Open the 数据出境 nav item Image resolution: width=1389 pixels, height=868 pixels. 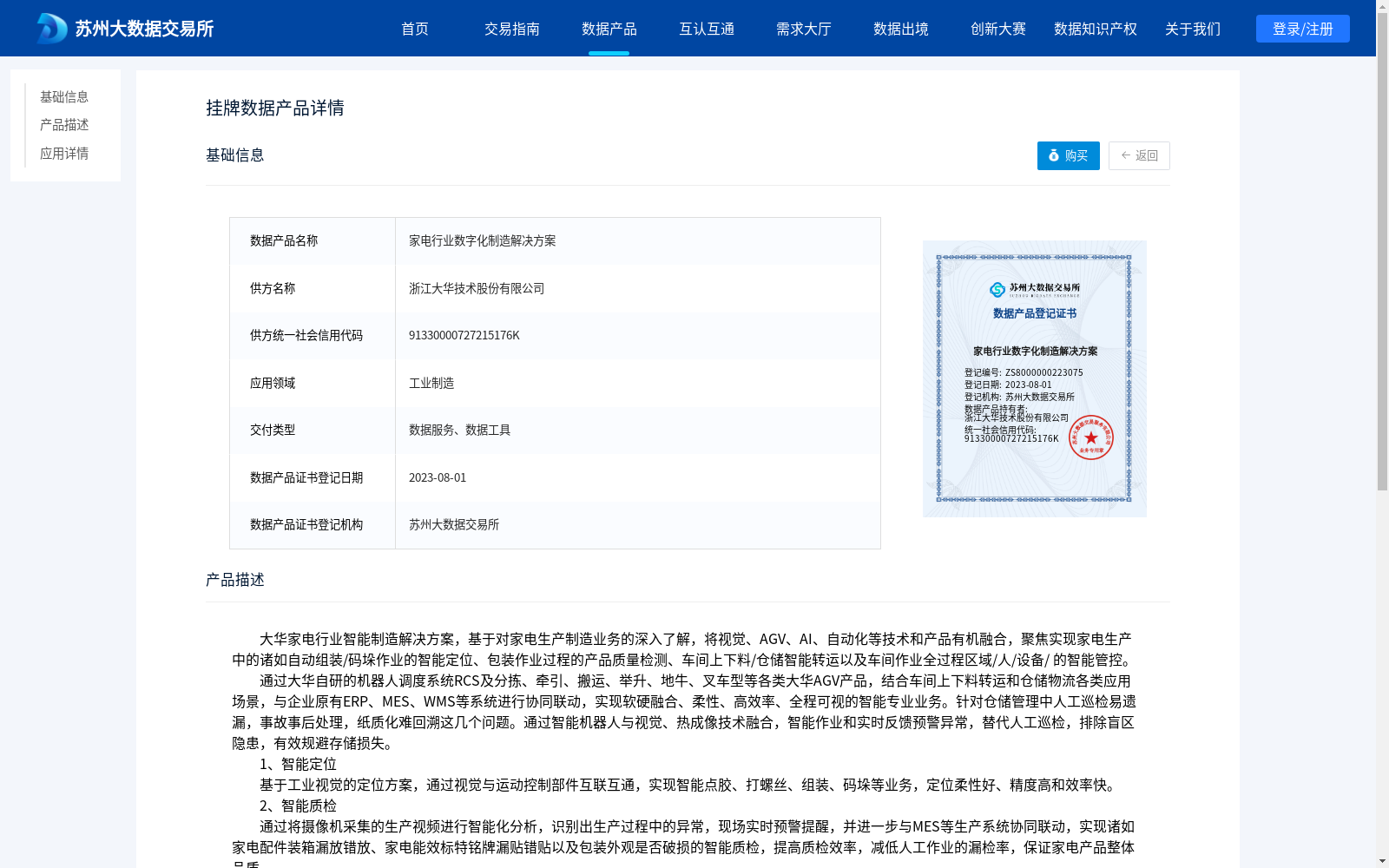pyautogui.click(x=901, y=29)
